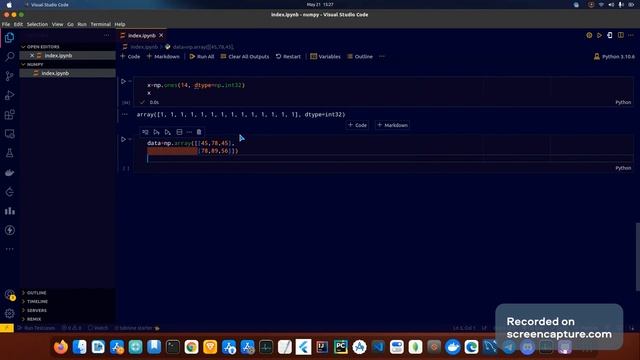Open the Explorer panel more actions ellipsis
Image resolution: width=640 pixels, height=360 pixels.
[107, 36]
